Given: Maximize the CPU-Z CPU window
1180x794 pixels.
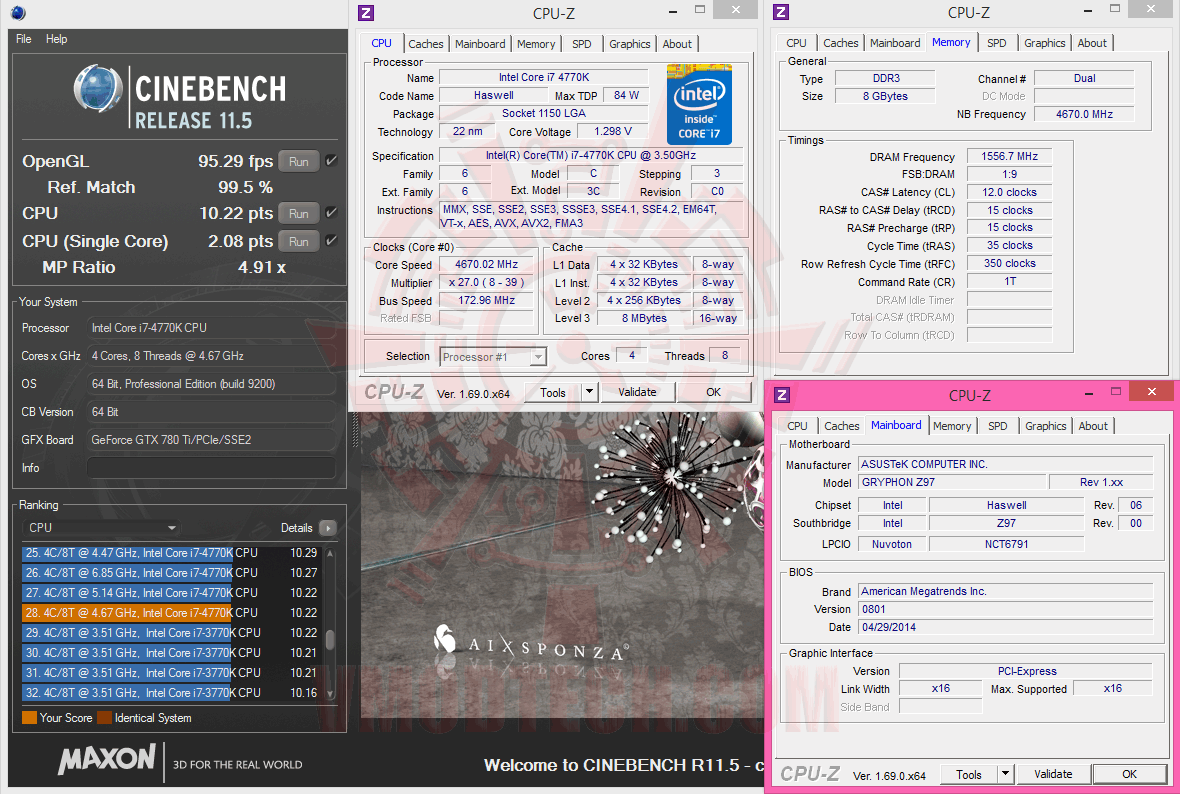Looking at the screenshot, I should (700, 10).
